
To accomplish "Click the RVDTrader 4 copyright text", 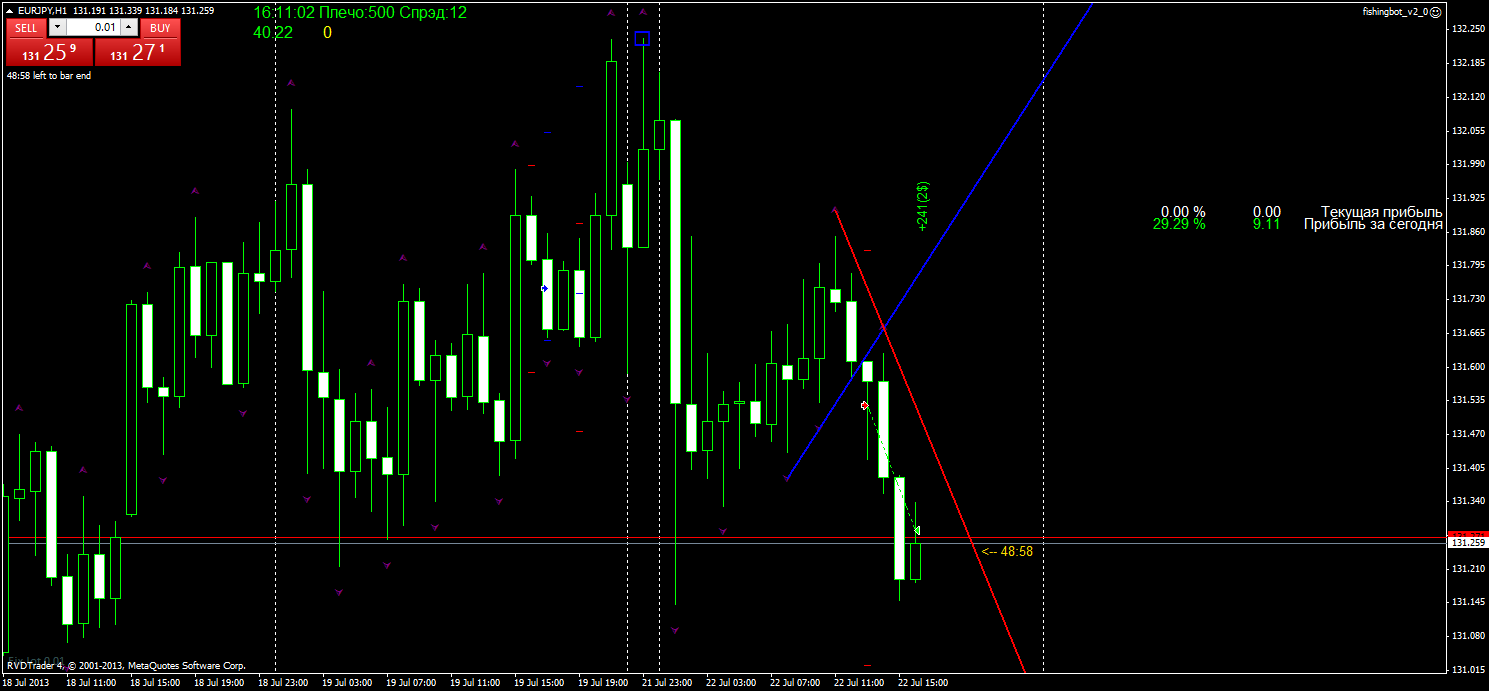I will click(126, 665).
